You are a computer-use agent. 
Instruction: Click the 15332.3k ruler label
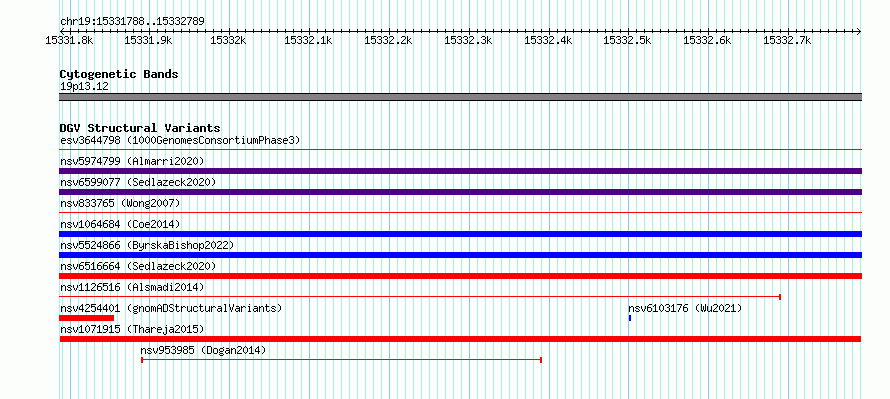(469, 40)
